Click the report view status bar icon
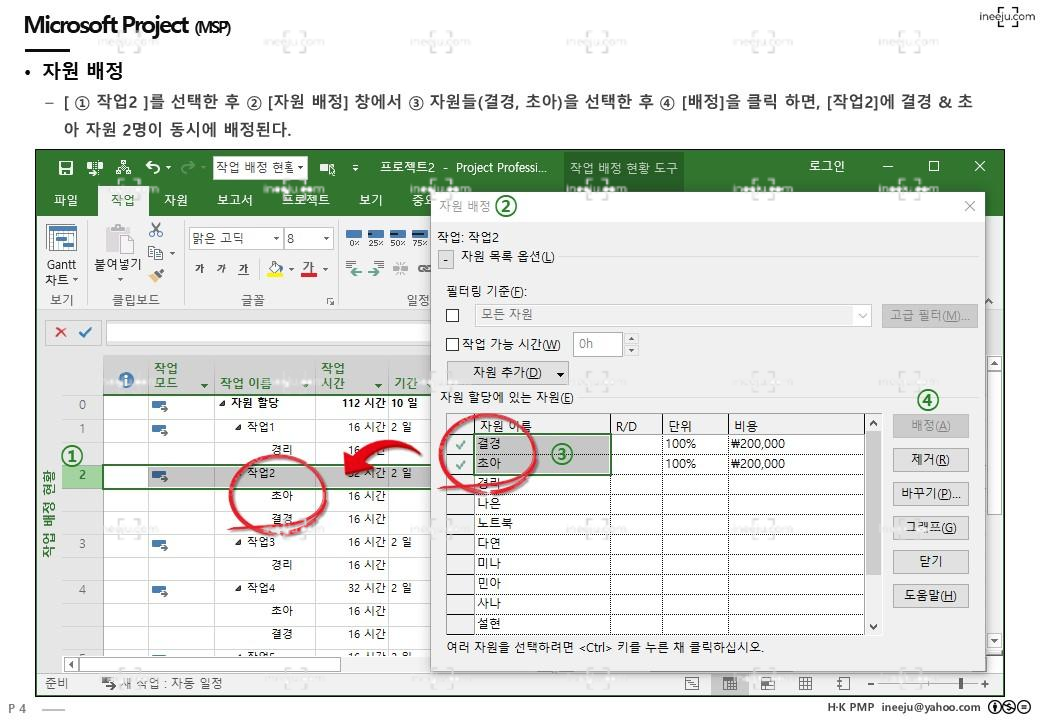 click(x=843, y=684)
